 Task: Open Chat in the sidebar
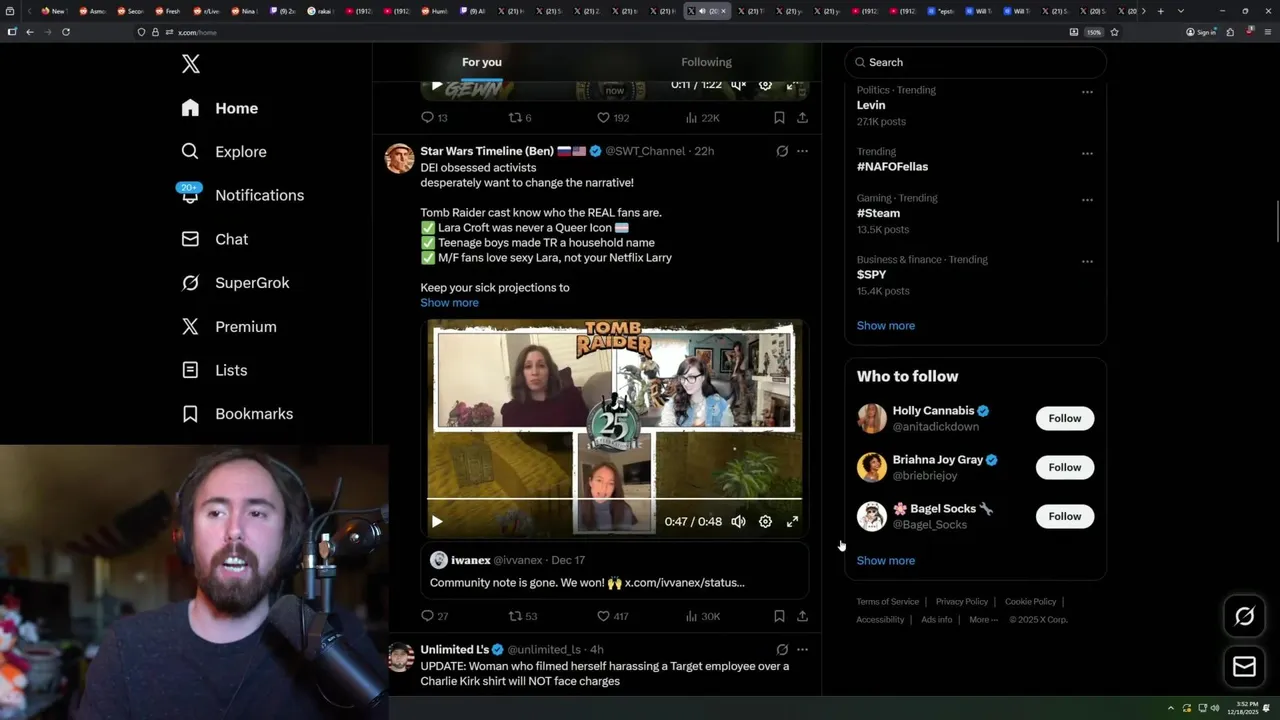(x=214, y=239)
